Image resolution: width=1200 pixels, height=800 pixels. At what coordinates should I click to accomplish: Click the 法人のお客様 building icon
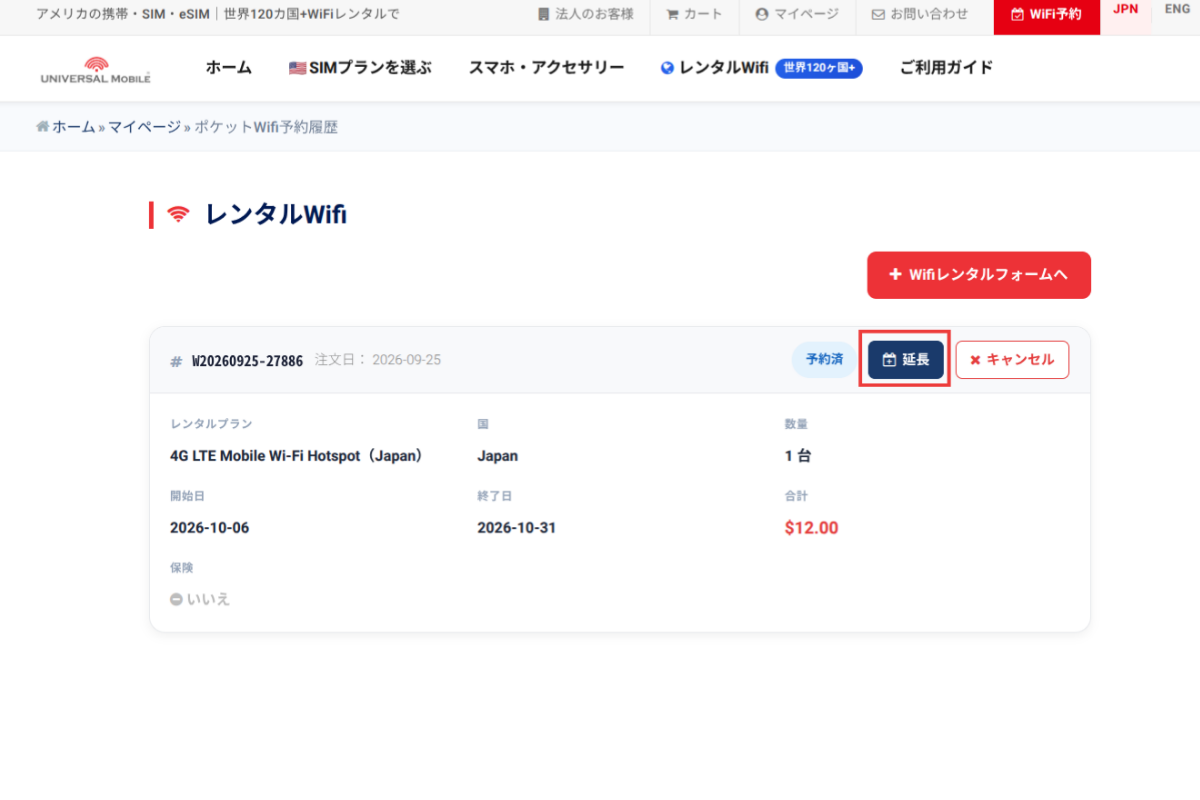543,15
